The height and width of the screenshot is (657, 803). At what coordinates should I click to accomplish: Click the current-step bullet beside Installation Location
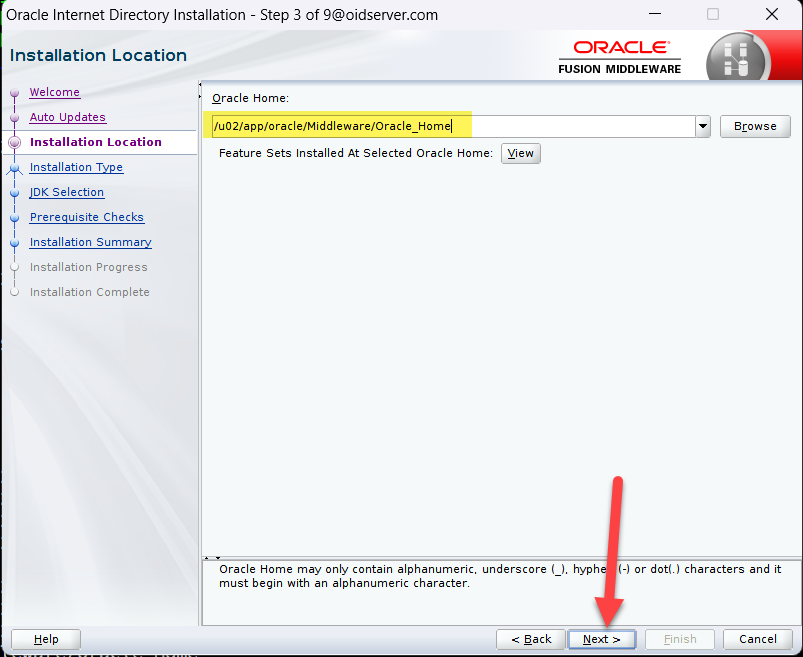pos(14,143)
